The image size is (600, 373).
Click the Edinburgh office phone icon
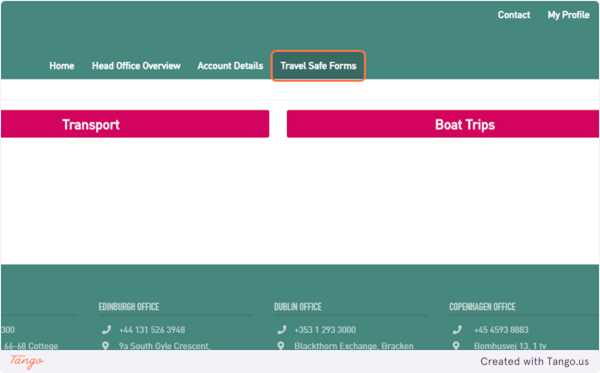[x=106, y=329]
